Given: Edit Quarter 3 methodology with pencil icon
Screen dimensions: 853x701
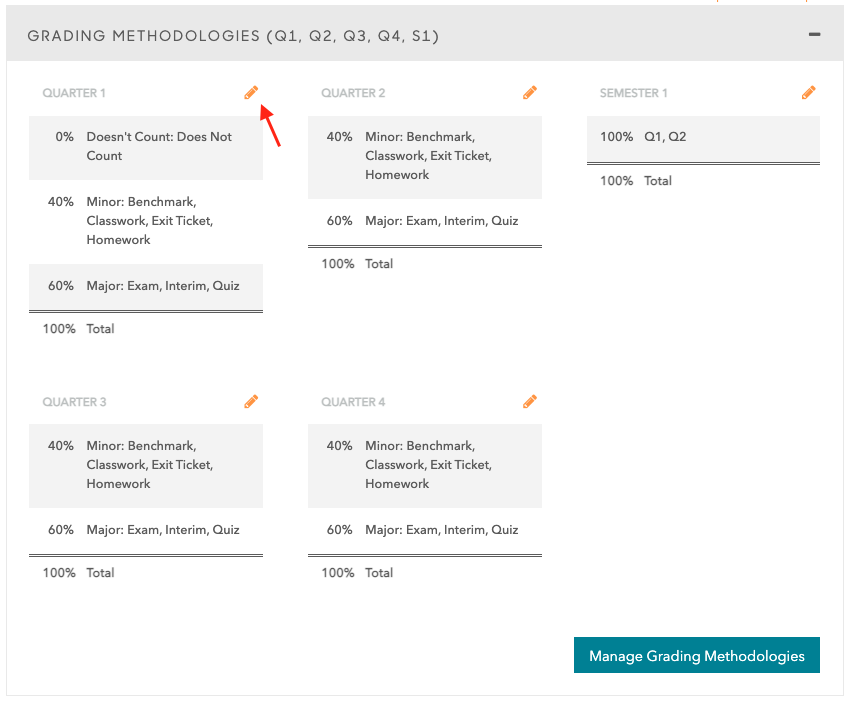Looking at the screenshot, I should [251, 402].
